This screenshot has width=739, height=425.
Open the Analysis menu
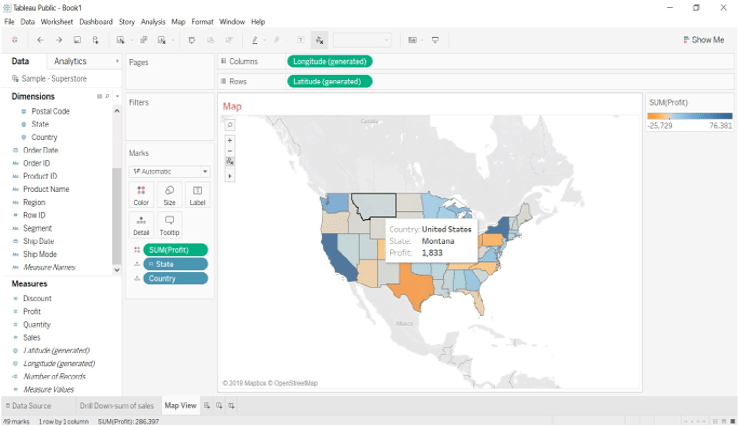pos(153,21)
